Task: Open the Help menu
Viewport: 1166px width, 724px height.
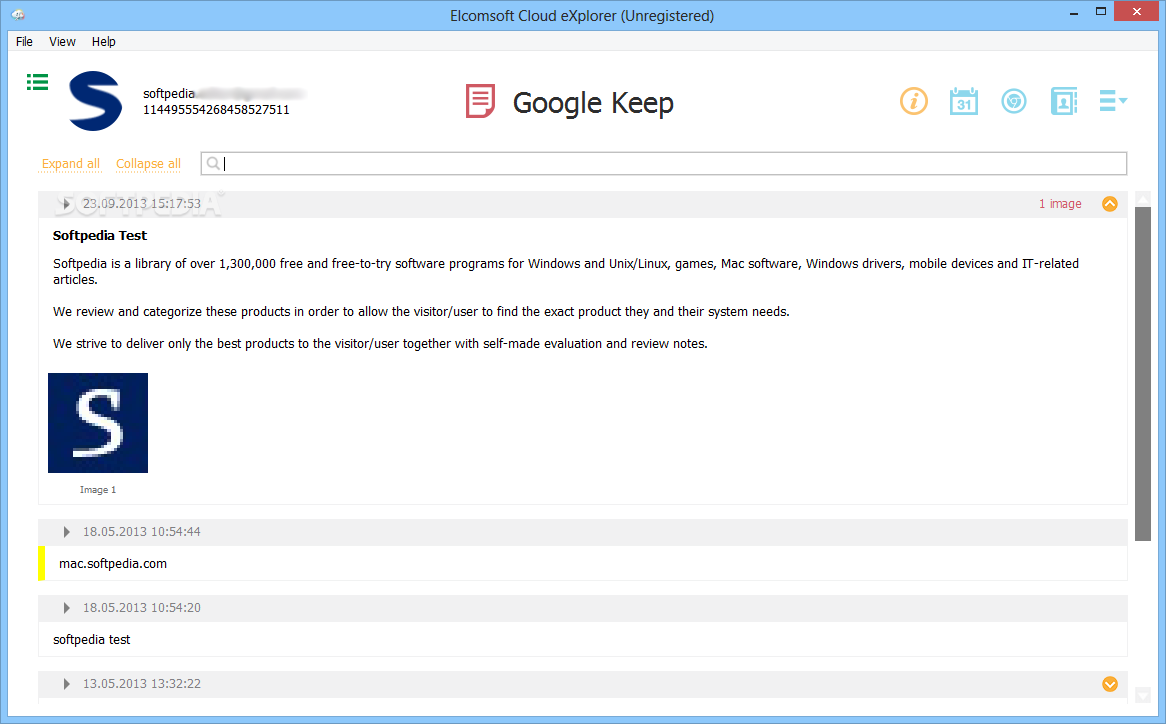Action: (x=103, y=42)
